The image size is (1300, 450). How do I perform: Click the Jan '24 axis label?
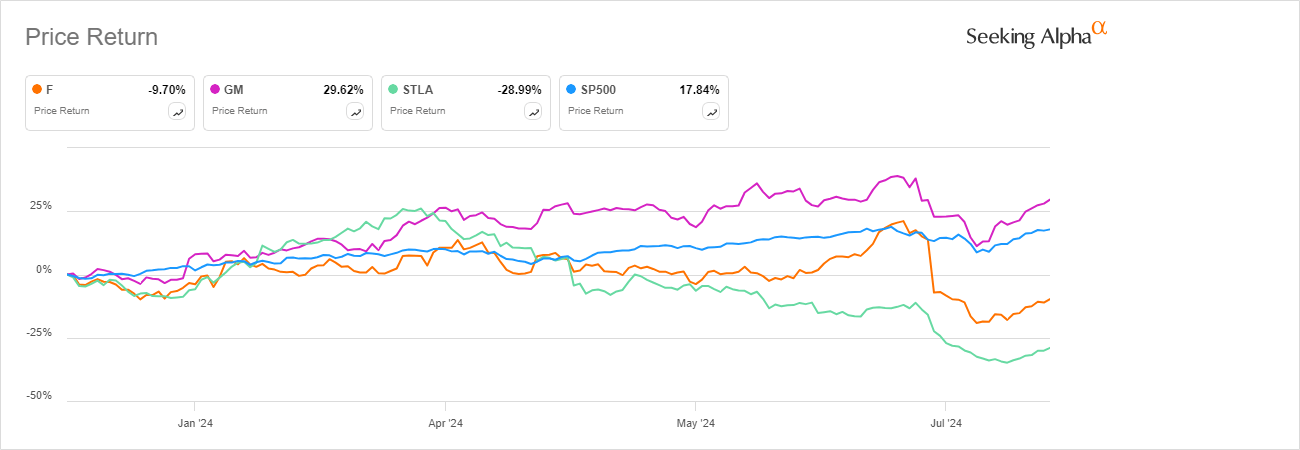coord(193,423)
